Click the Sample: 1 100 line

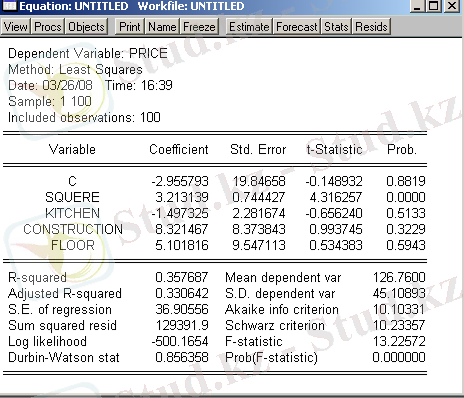pyautogui.click(x=50, y=101)
